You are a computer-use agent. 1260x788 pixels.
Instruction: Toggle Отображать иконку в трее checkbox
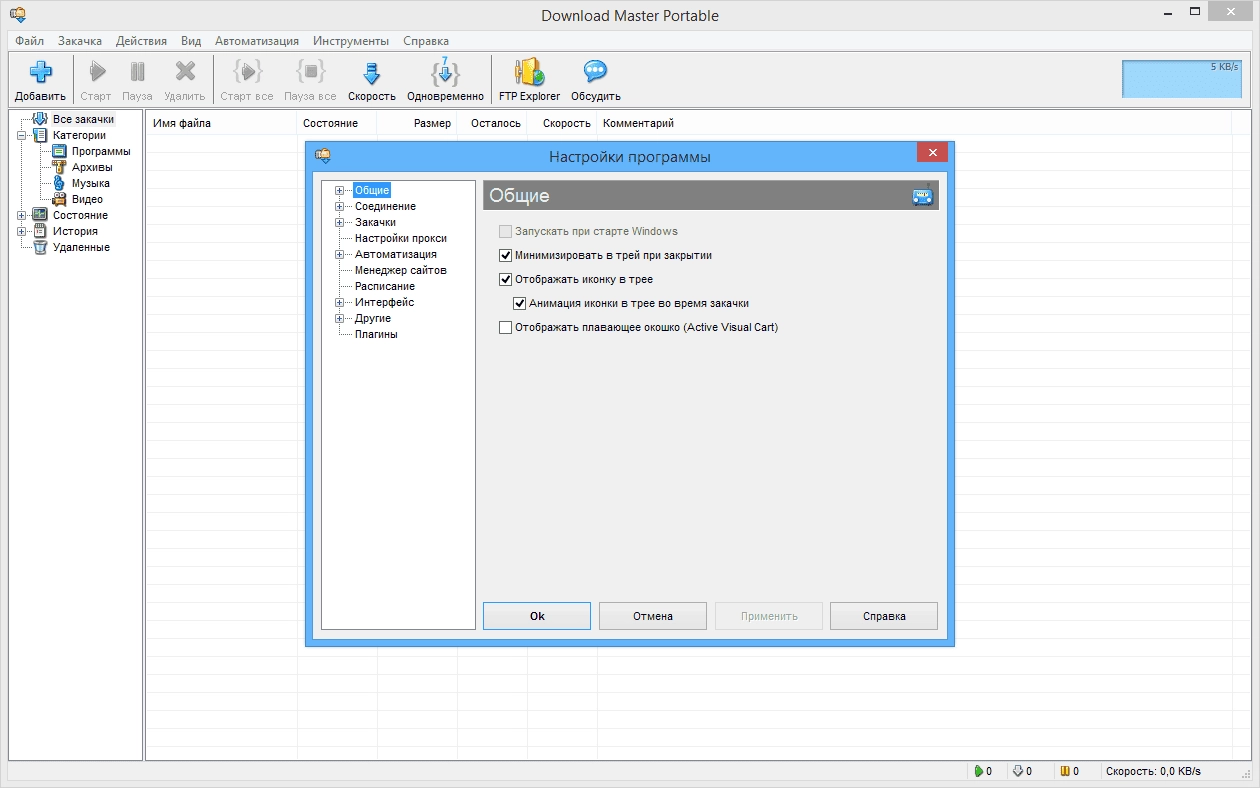click(x=505, y=279)
